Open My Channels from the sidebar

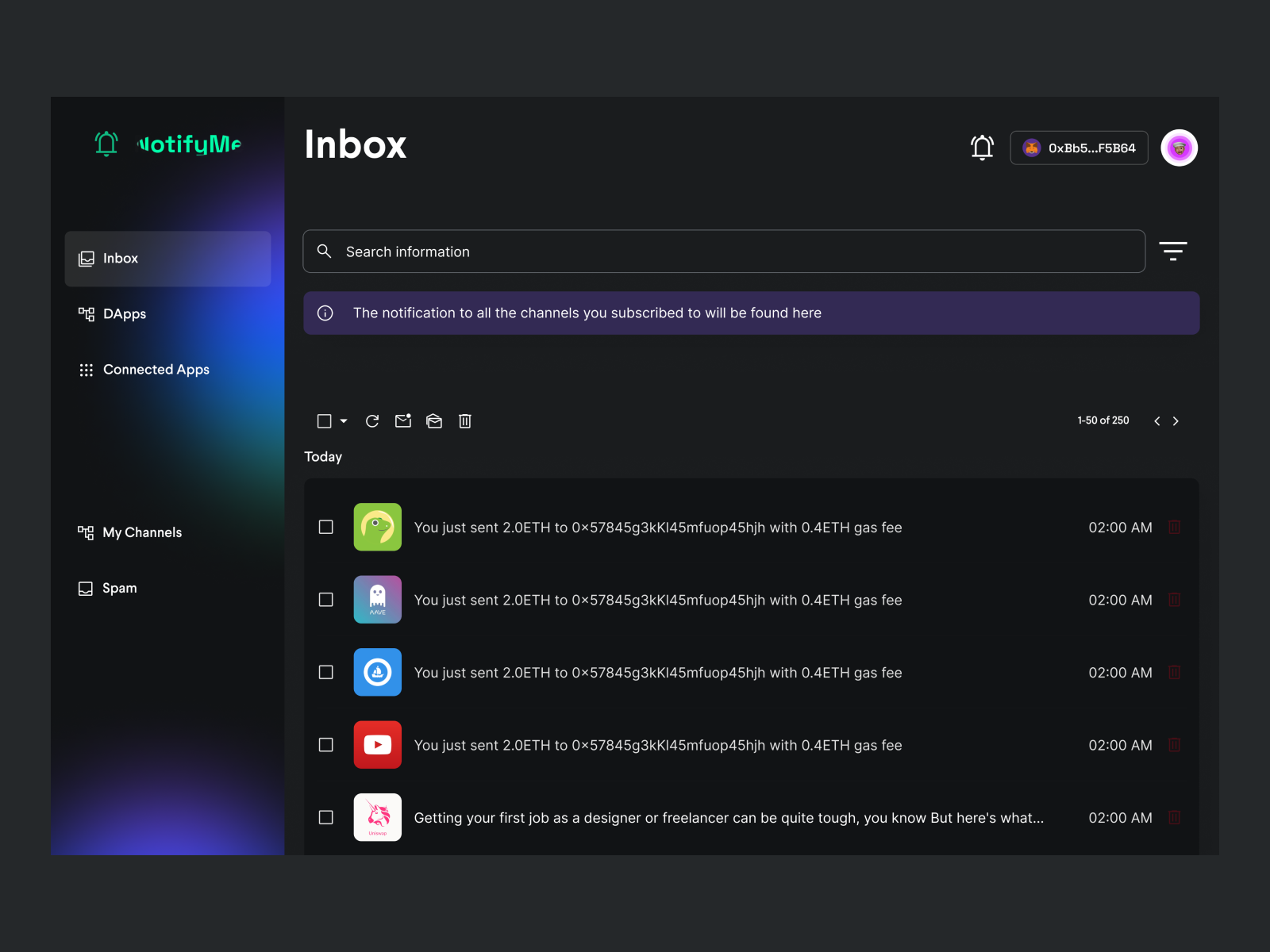141,532
